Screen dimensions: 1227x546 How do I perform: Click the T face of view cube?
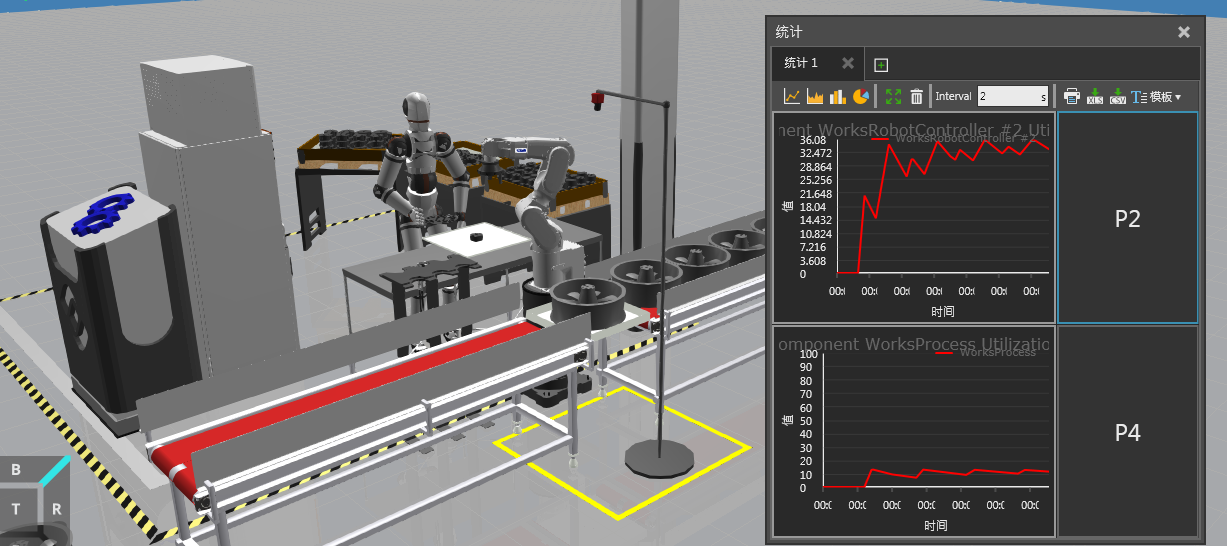(x=16, y=509)
